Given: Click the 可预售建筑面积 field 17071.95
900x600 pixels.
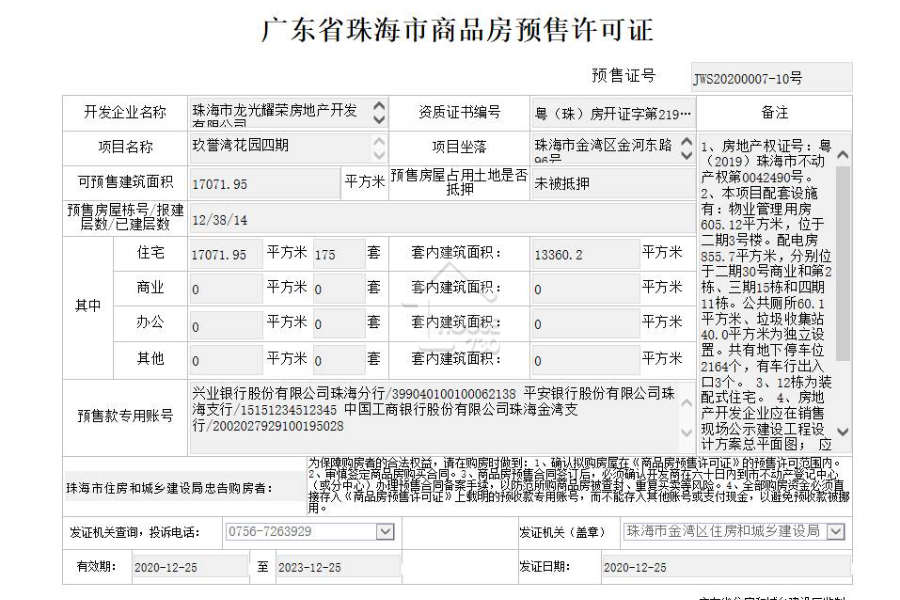Looking at the screenshot, I should [x=264, y=184].
